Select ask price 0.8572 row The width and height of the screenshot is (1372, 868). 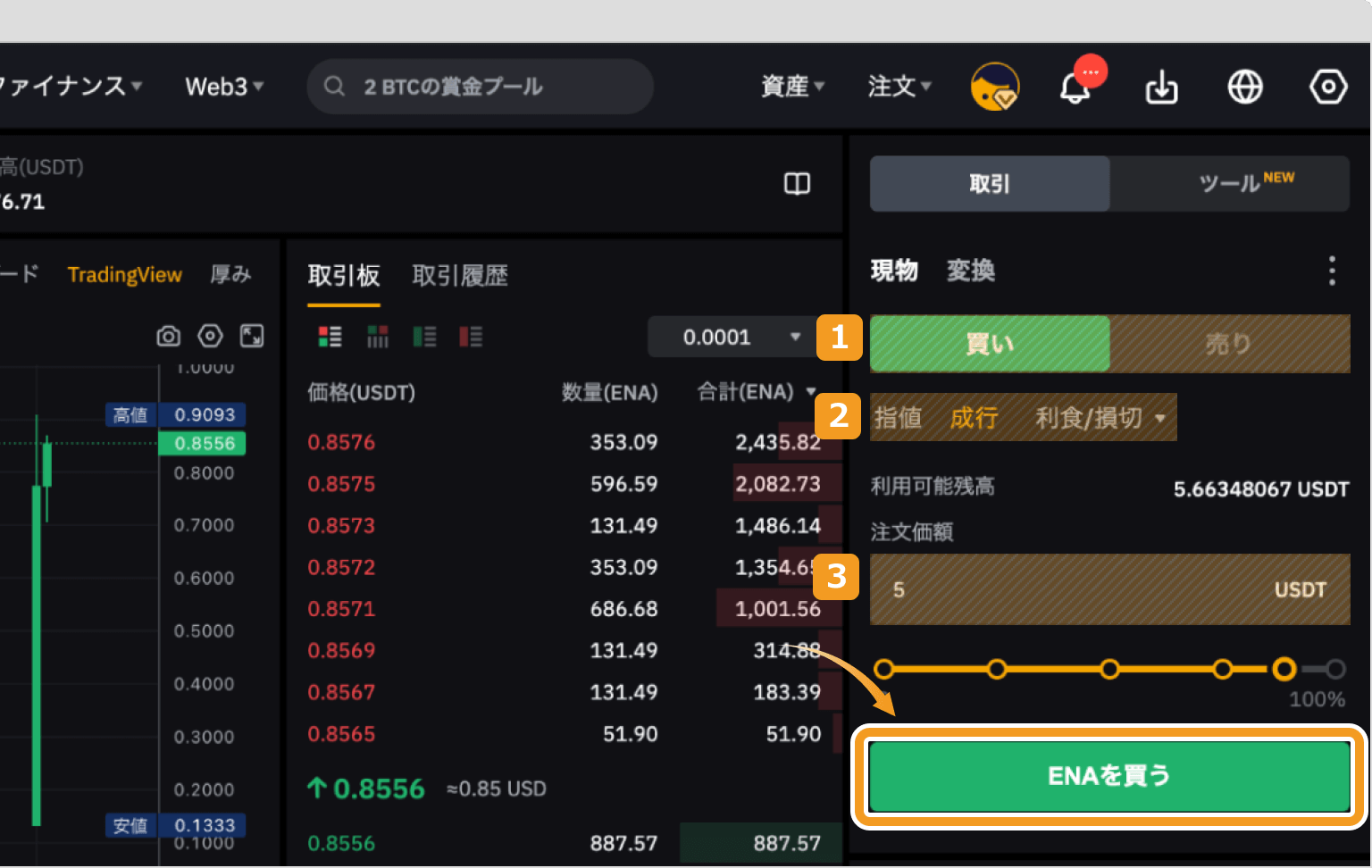tap(565, 567)
